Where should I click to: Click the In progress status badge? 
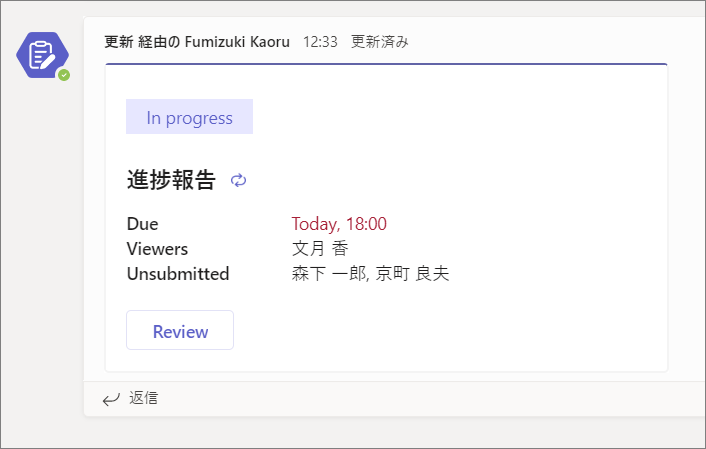[x=190, y=117]
